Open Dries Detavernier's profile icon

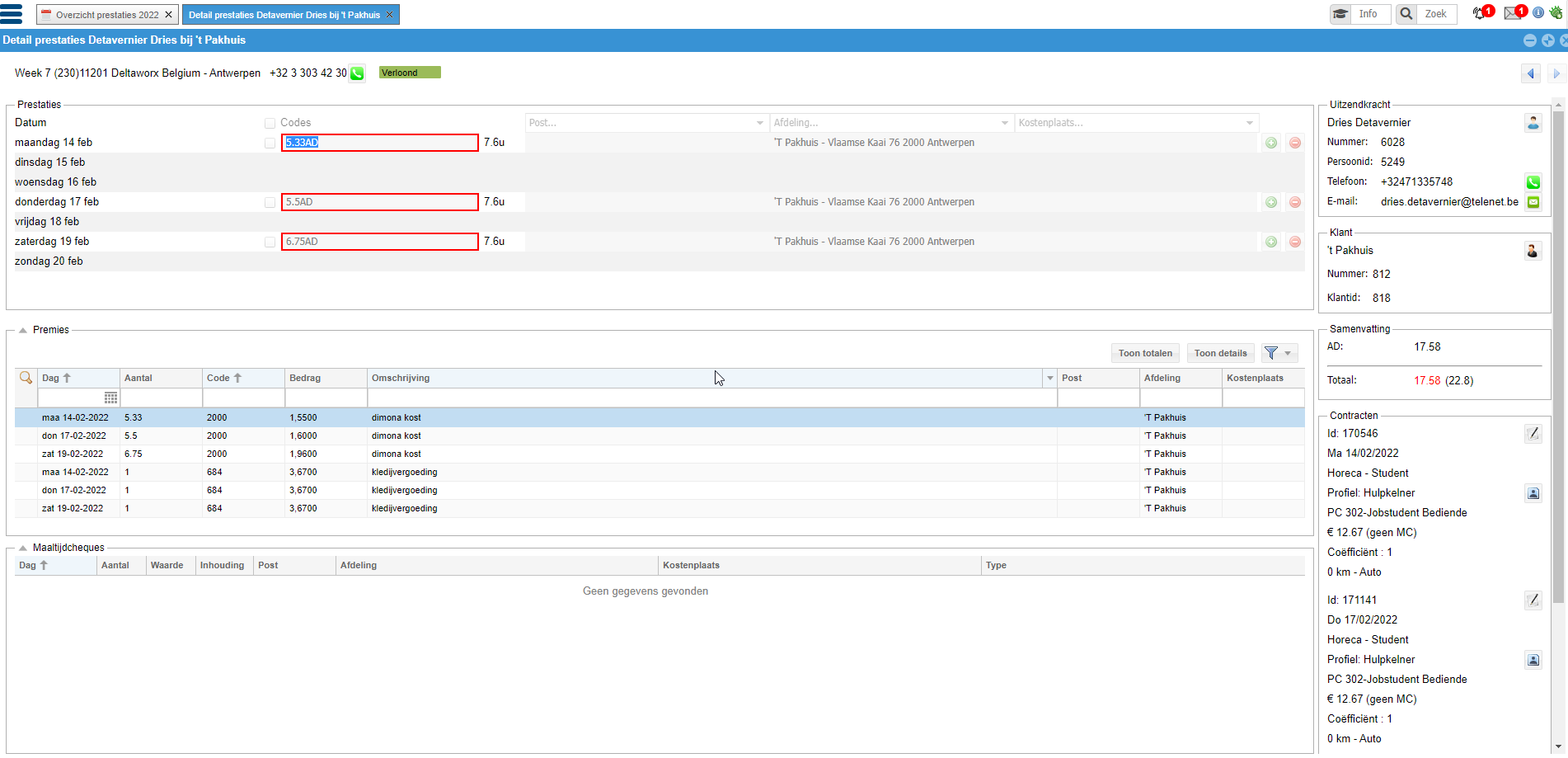pos(1533,123)
